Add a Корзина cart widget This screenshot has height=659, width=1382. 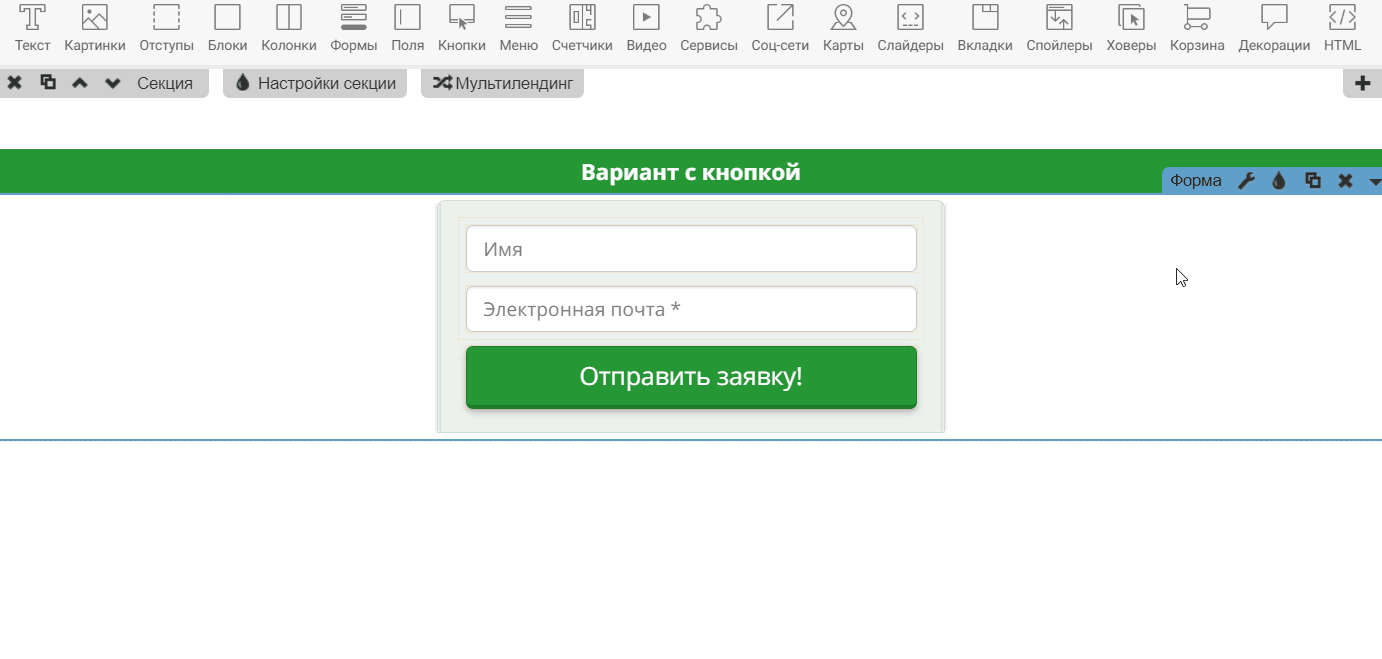point(1197,28)
